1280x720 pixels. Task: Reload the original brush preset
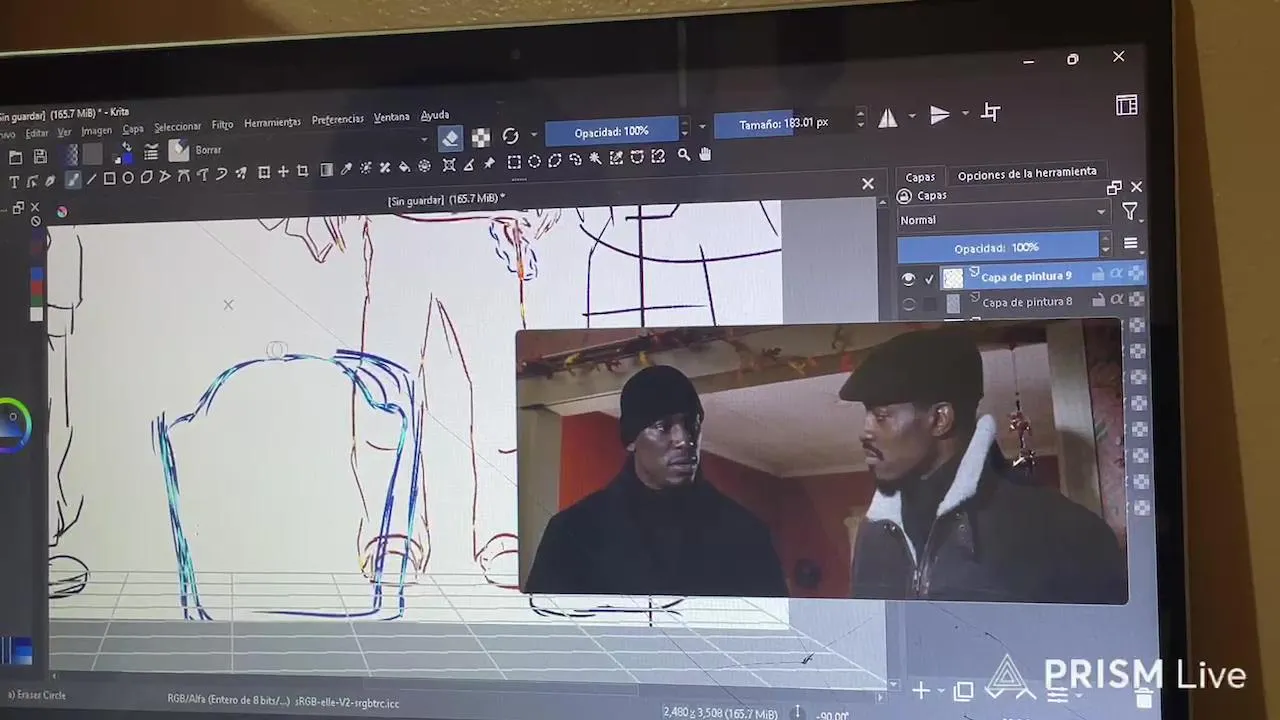pyautogui.click(x=511, y=136)
